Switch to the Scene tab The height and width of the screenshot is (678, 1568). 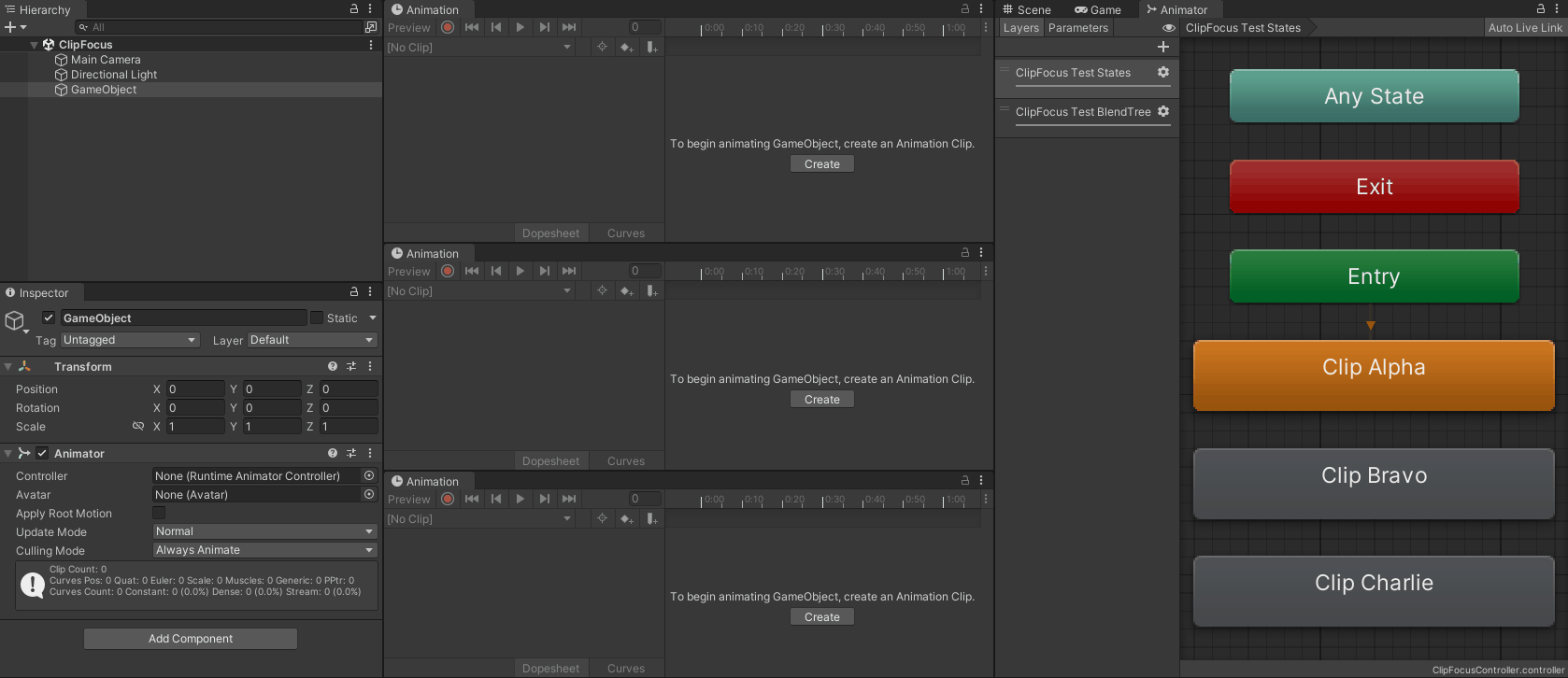point(1026,9)
